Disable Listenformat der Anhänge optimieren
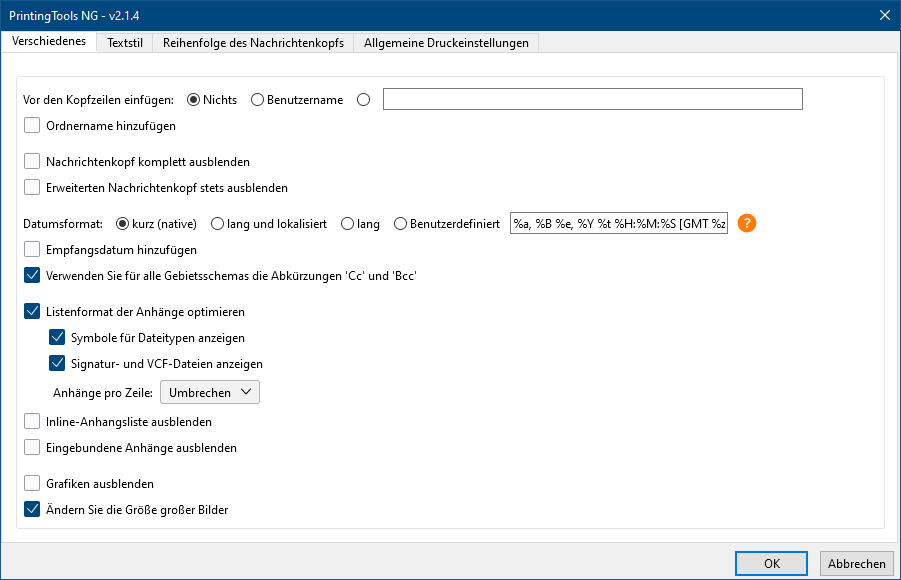This screenshot has width=901, height=580. [32, 312]
